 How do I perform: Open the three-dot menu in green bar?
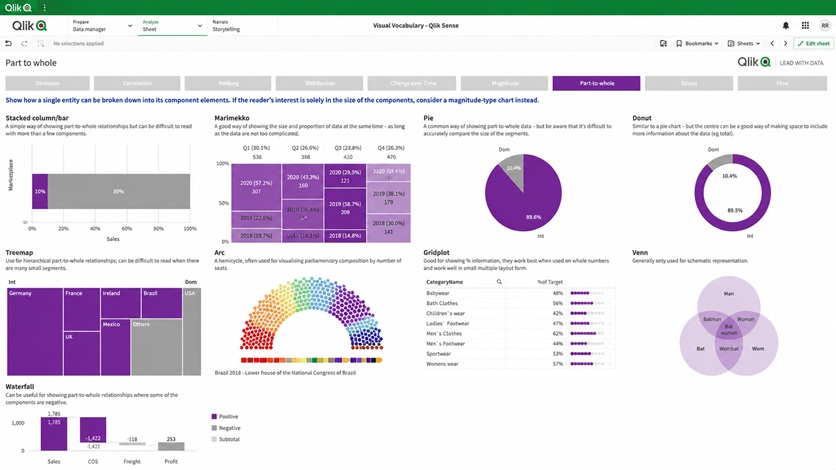point(44,7)
